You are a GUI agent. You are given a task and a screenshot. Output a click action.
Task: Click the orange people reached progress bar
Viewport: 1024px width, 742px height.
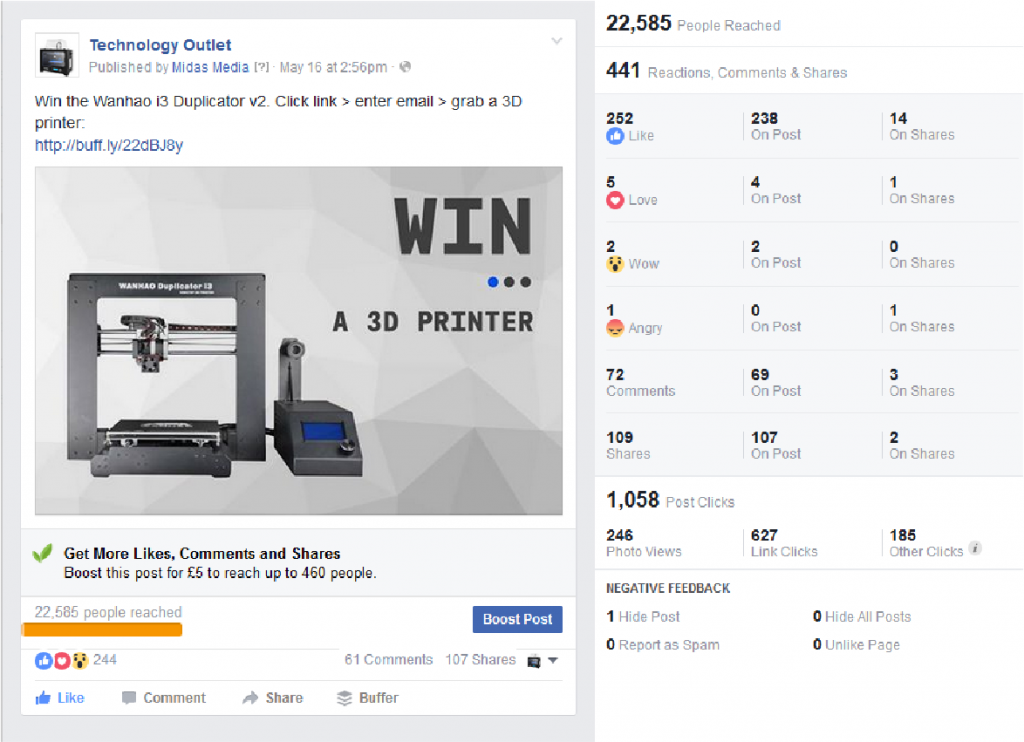coord(102,630)
